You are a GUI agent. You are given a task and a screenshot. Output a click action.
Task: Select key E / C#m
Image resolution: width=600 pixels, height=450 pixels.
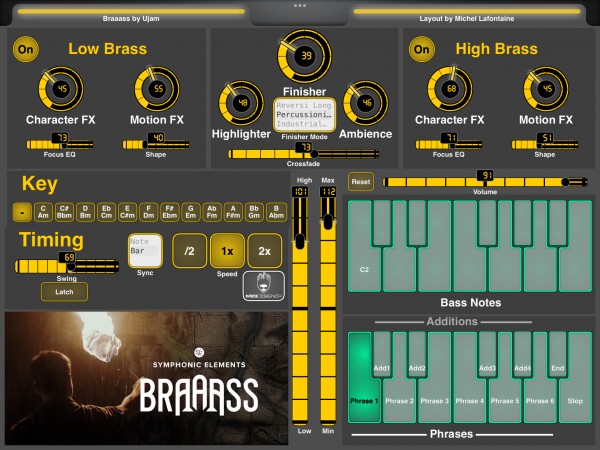(x=127, y=212)
